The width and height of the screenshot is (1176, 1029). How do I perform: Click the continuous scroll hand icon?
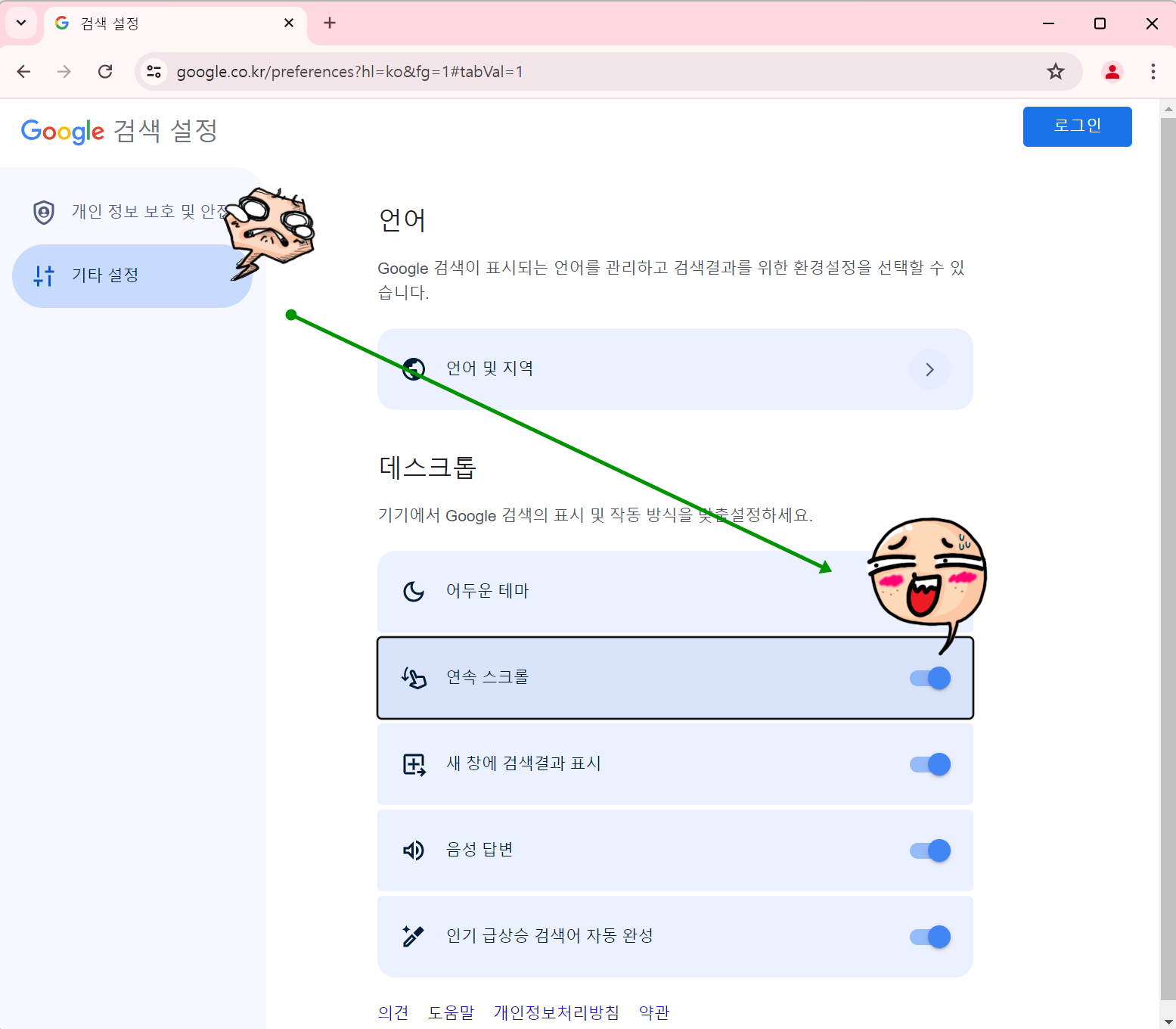pyautogui.click(x=413, y=677)
